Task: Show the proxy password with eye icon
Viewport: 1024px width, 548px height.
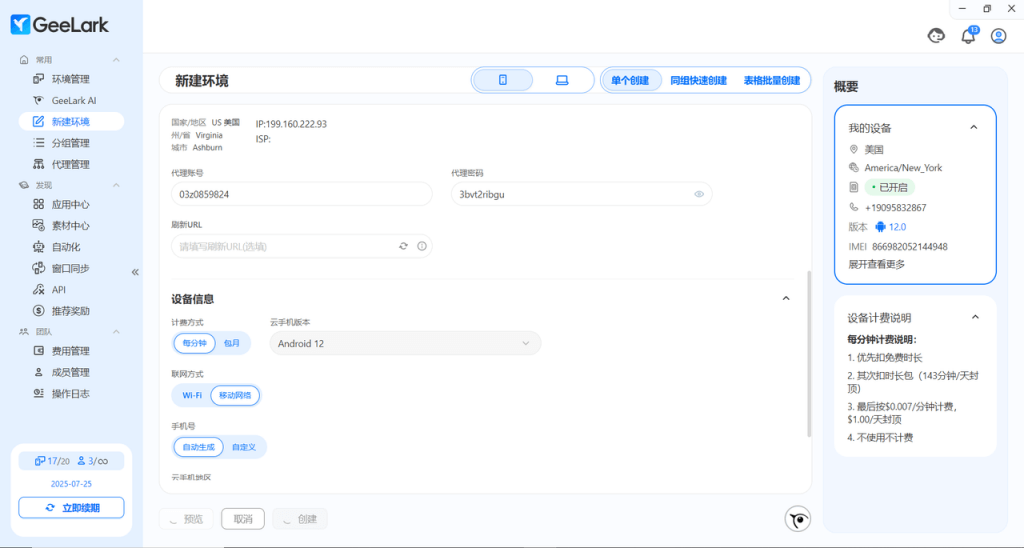Action: (699, 194)
